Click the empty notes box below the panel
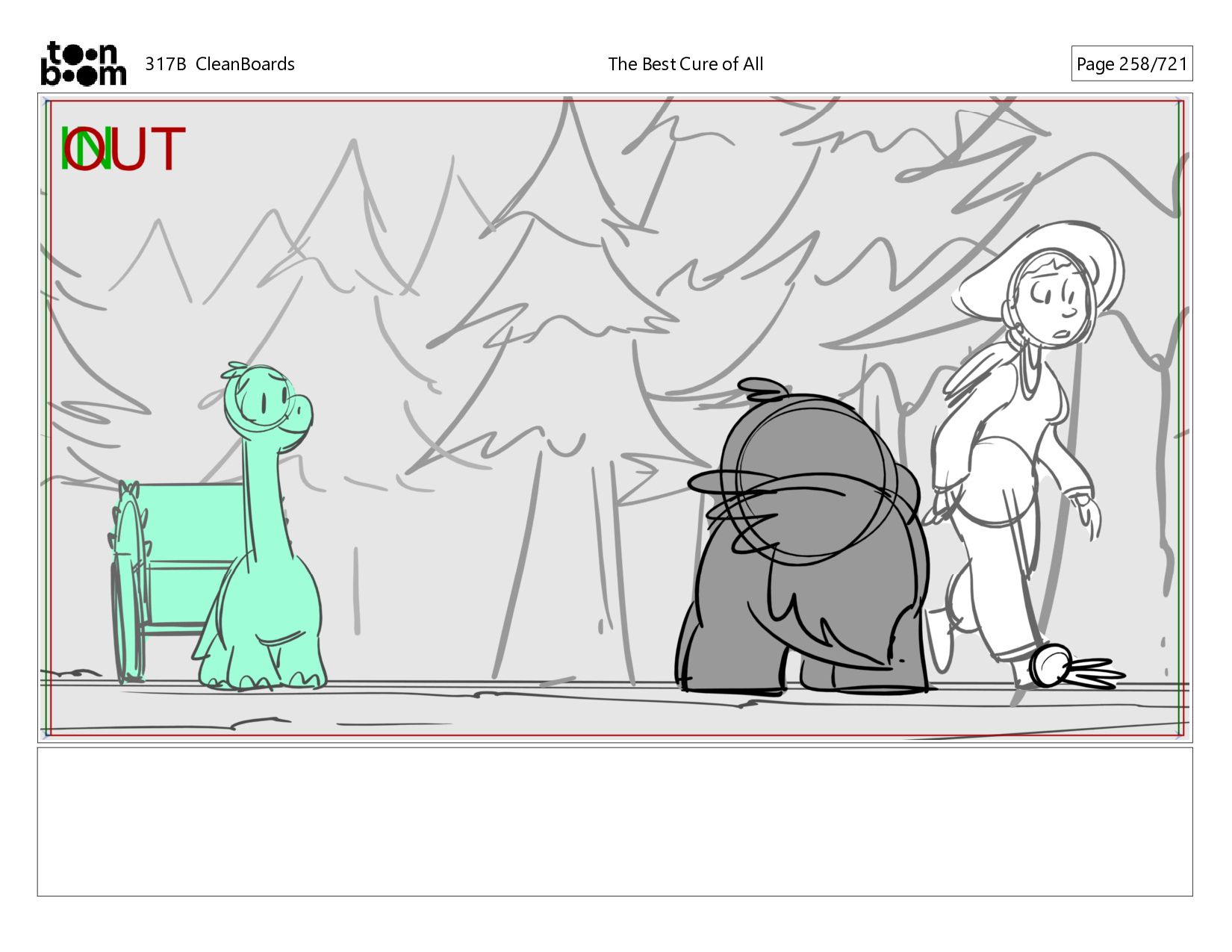 click(x=615, y=821)
